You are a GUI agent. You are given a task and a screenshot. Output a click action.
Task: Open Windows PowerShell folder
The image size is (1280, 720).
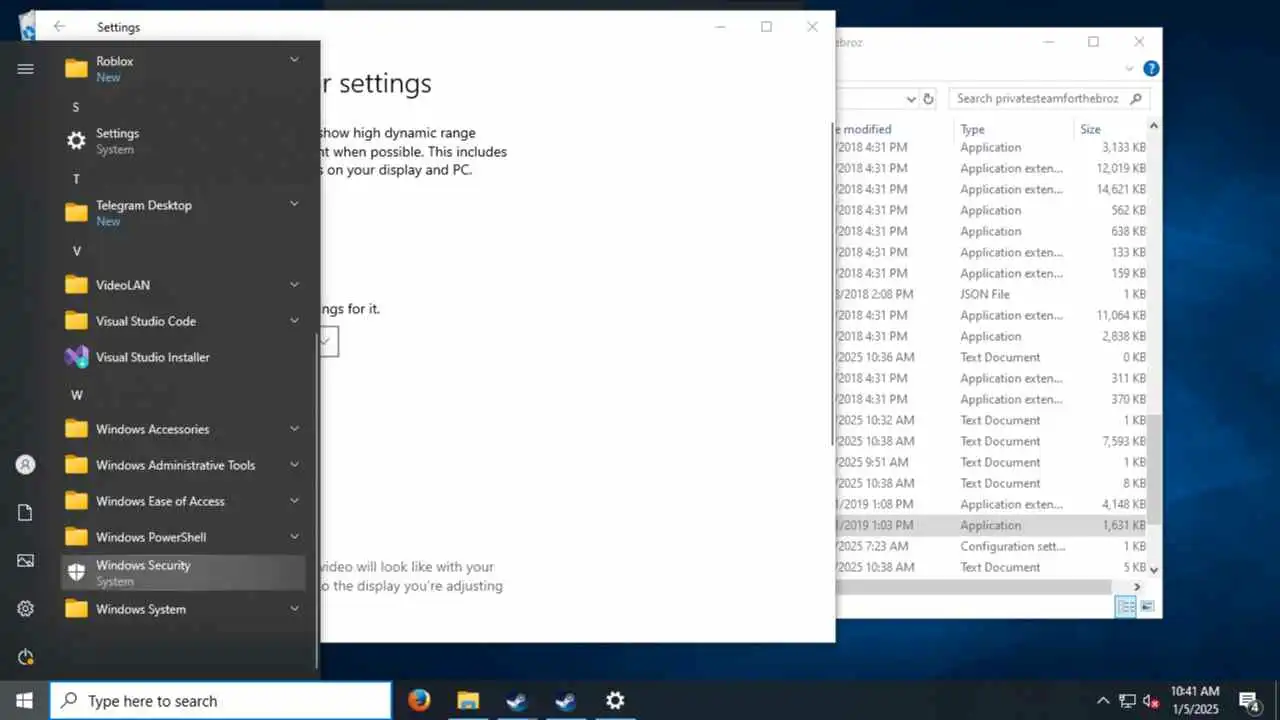pos(183,537)
